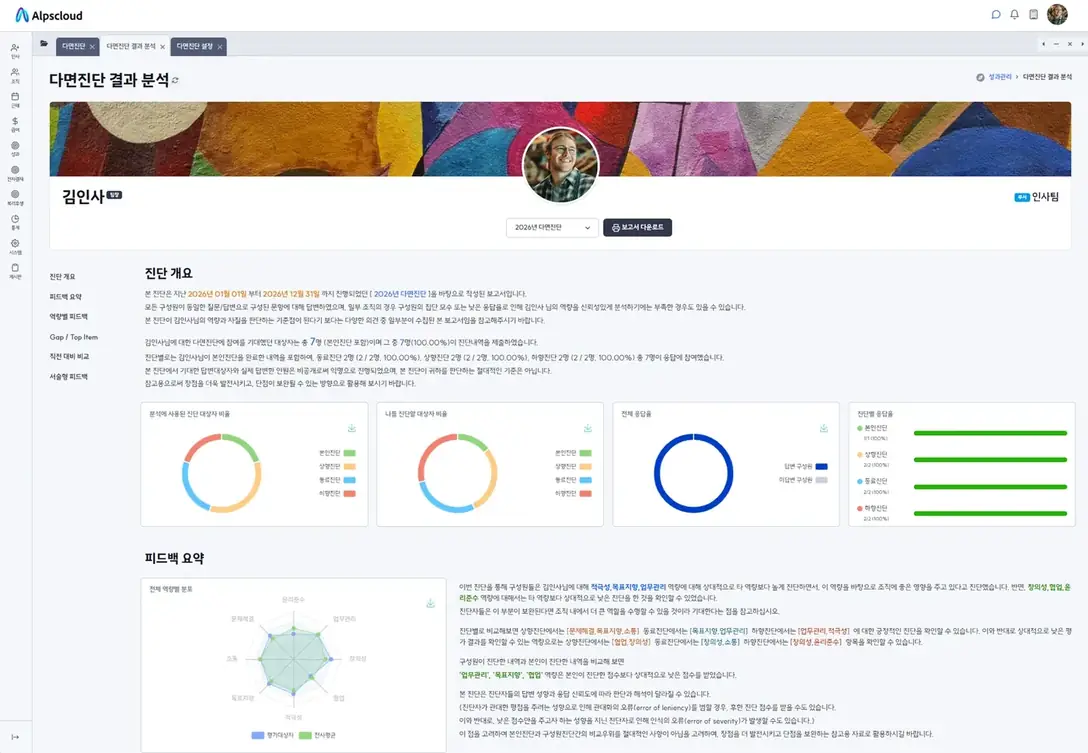Toggle 전사평균 legend in radar chart

tap(317, 735)
